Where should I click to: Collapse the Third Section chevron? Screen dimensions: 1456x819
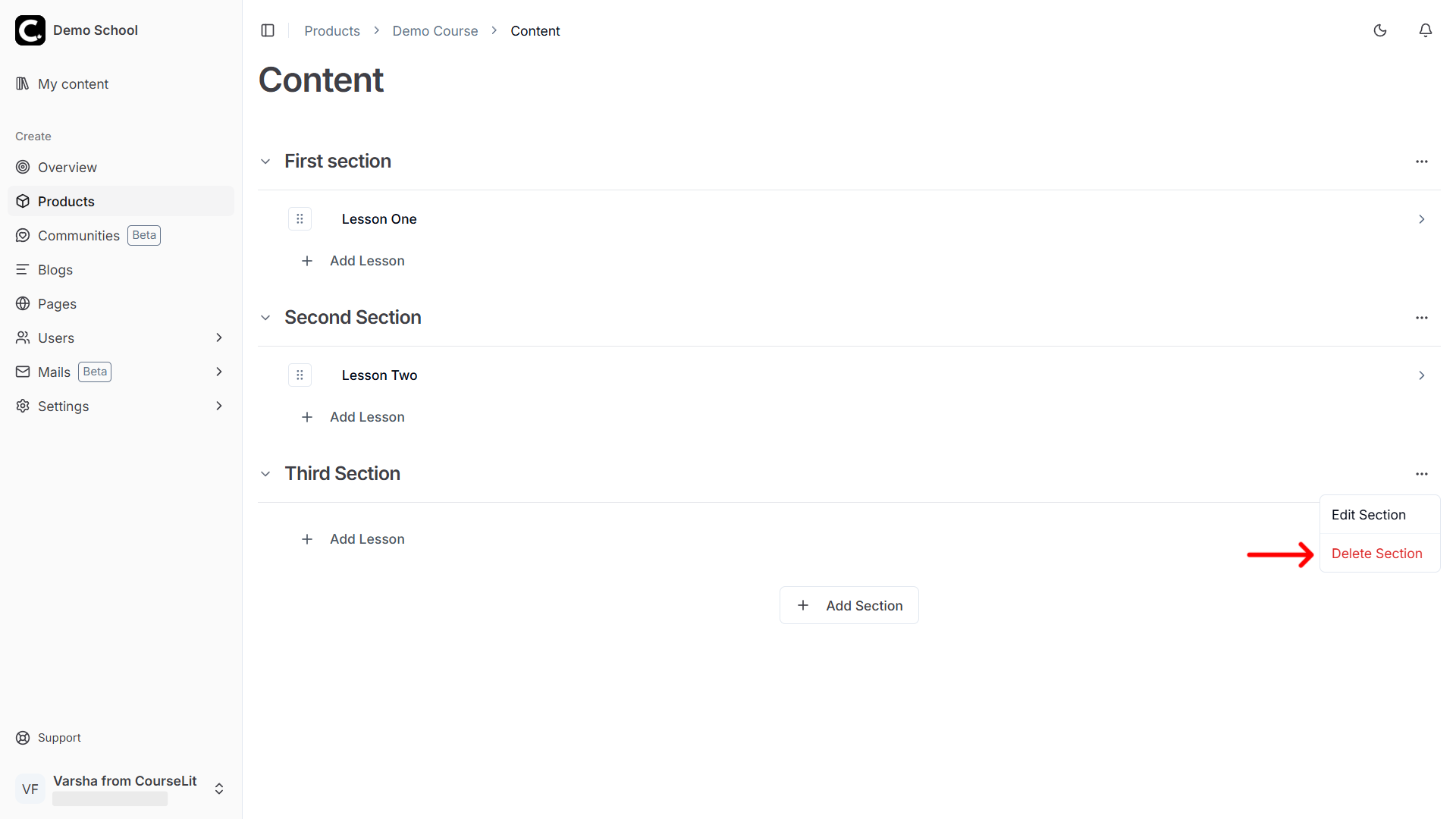click(x=265, y=474)
